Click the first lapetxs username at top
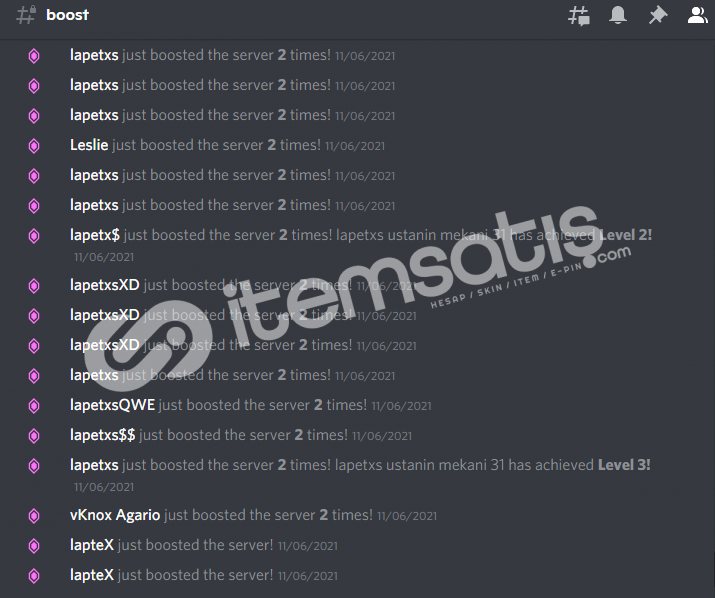The width and height of the screenshot is (715, 598). tap(94, 55)
